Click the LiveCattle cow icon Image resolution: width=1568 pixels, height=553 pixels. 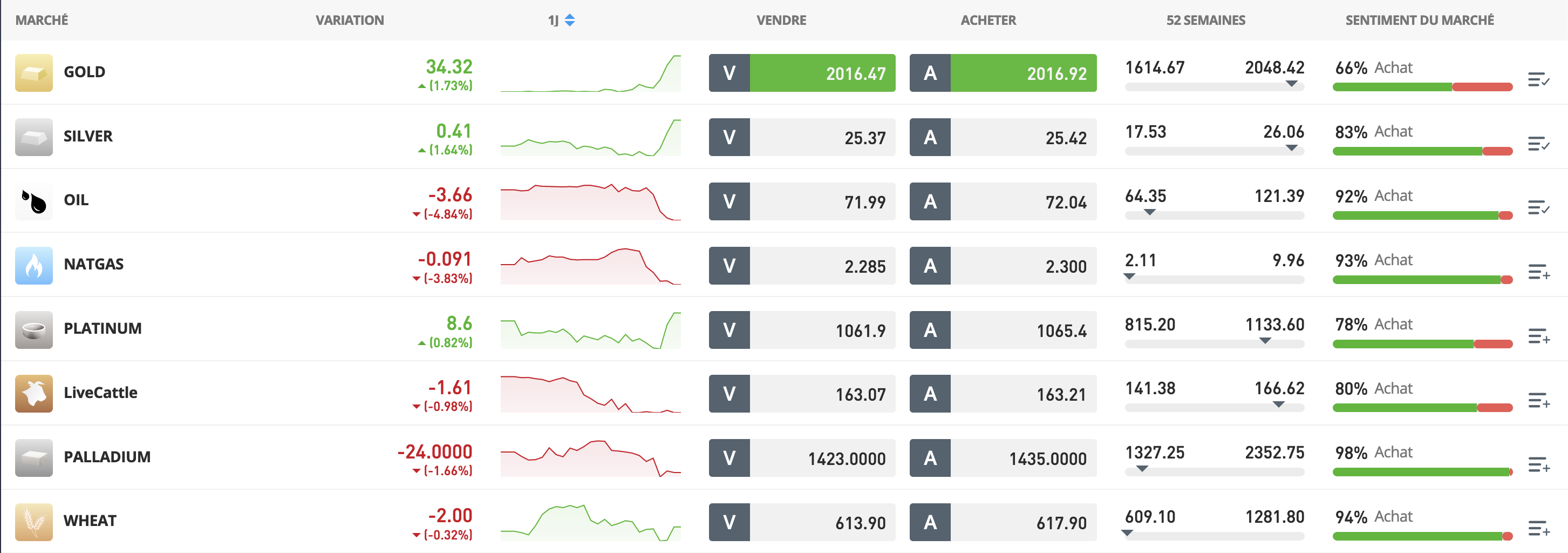[33, 394]
